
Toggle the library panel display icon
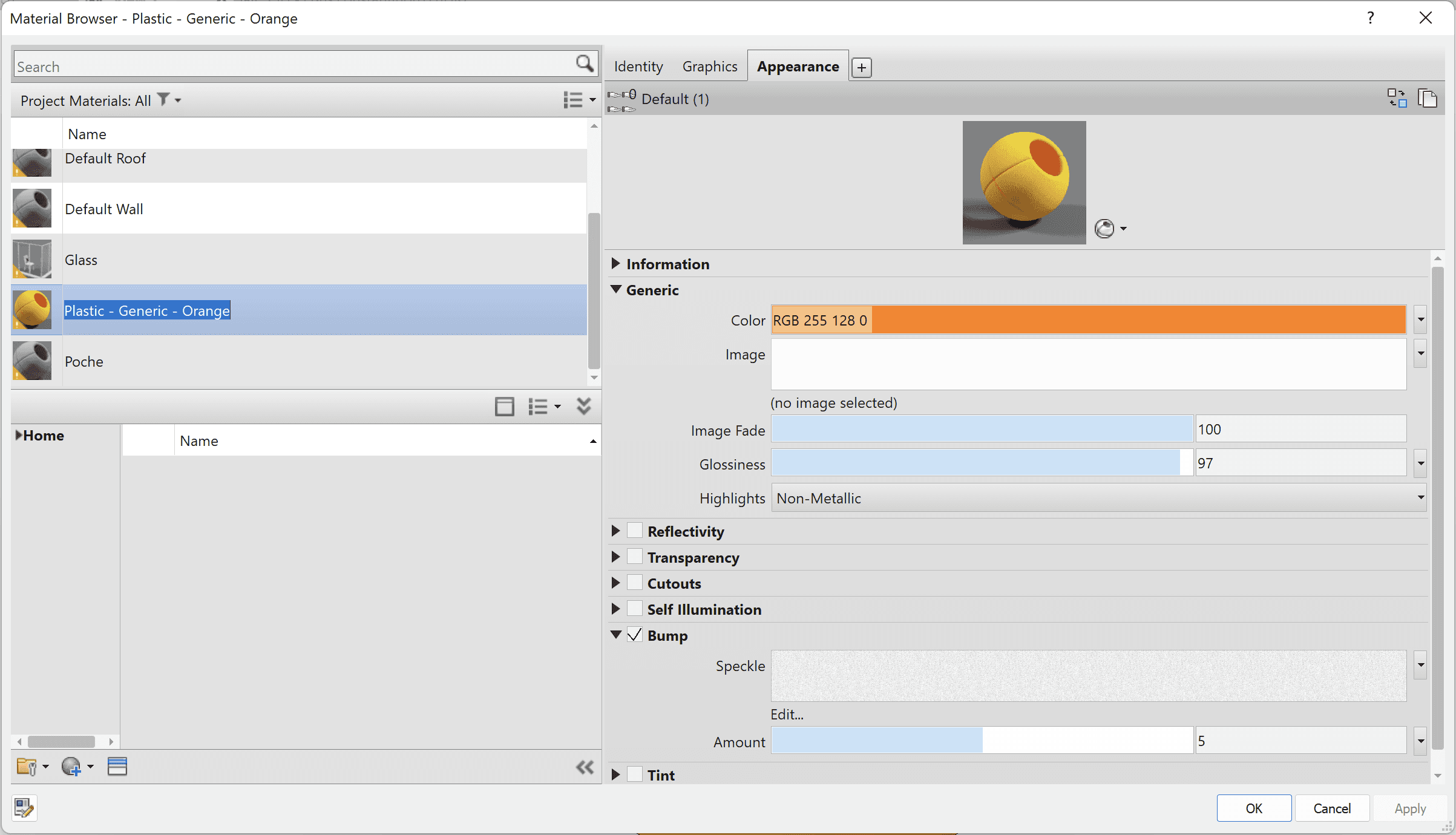coord(117,767)
